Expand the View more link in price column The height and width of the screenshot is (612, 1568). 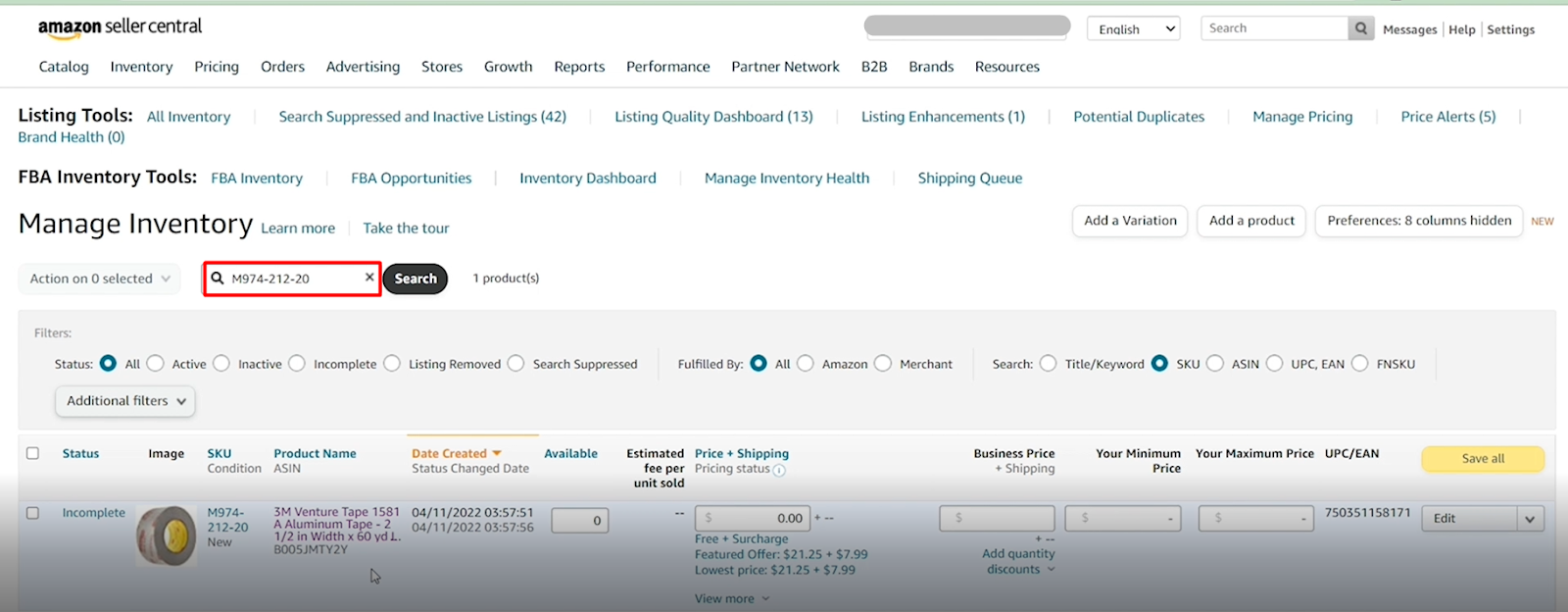pyautogui.click(x=732, y=598)
